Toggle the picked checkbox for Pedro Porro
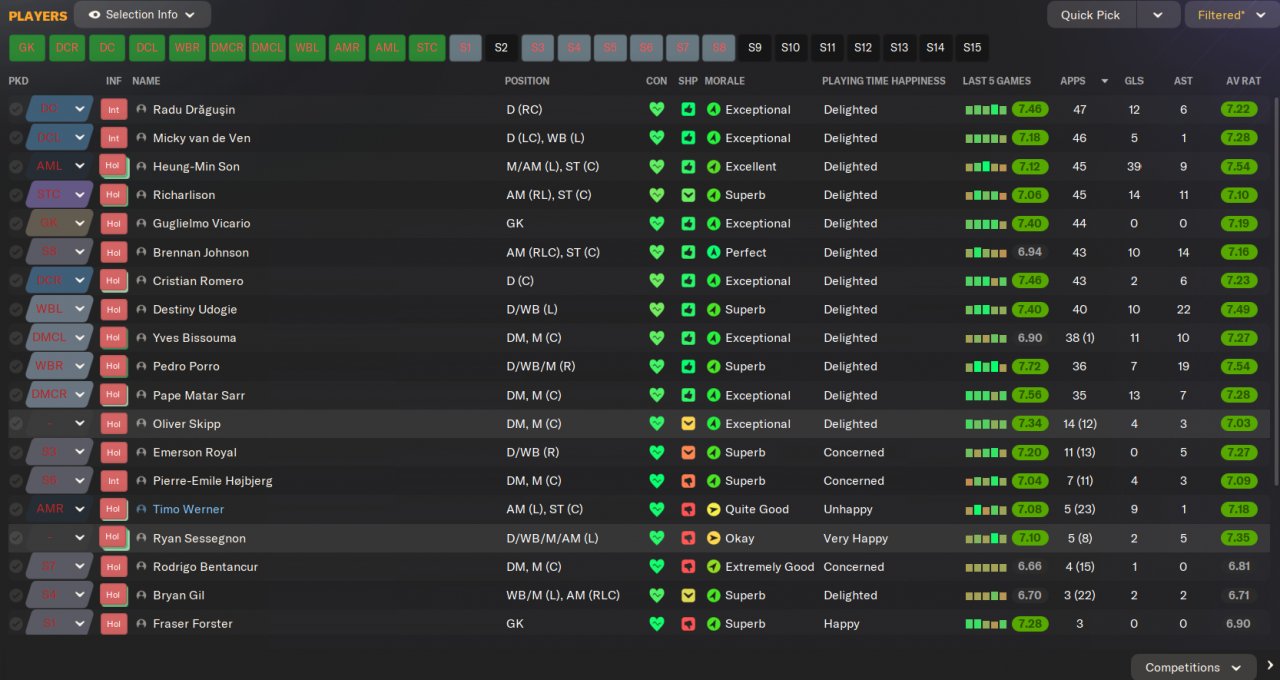The image size is (1280, 680). (15, 367)
